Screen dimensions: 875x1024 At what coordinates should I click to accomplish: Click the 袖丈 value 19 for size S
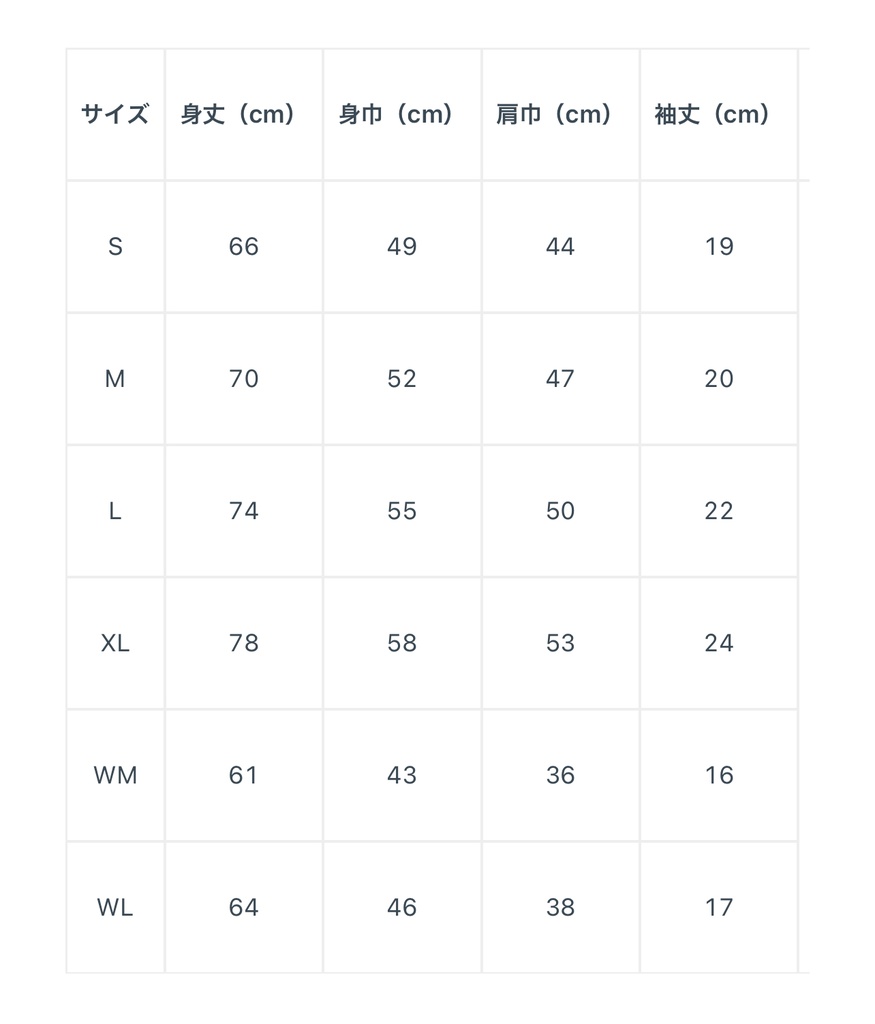point(719,247)
